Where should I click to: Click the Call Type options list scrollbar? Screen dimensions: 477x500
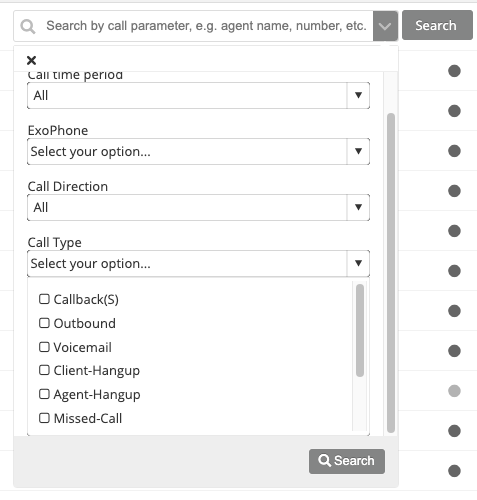coord(360,330)
